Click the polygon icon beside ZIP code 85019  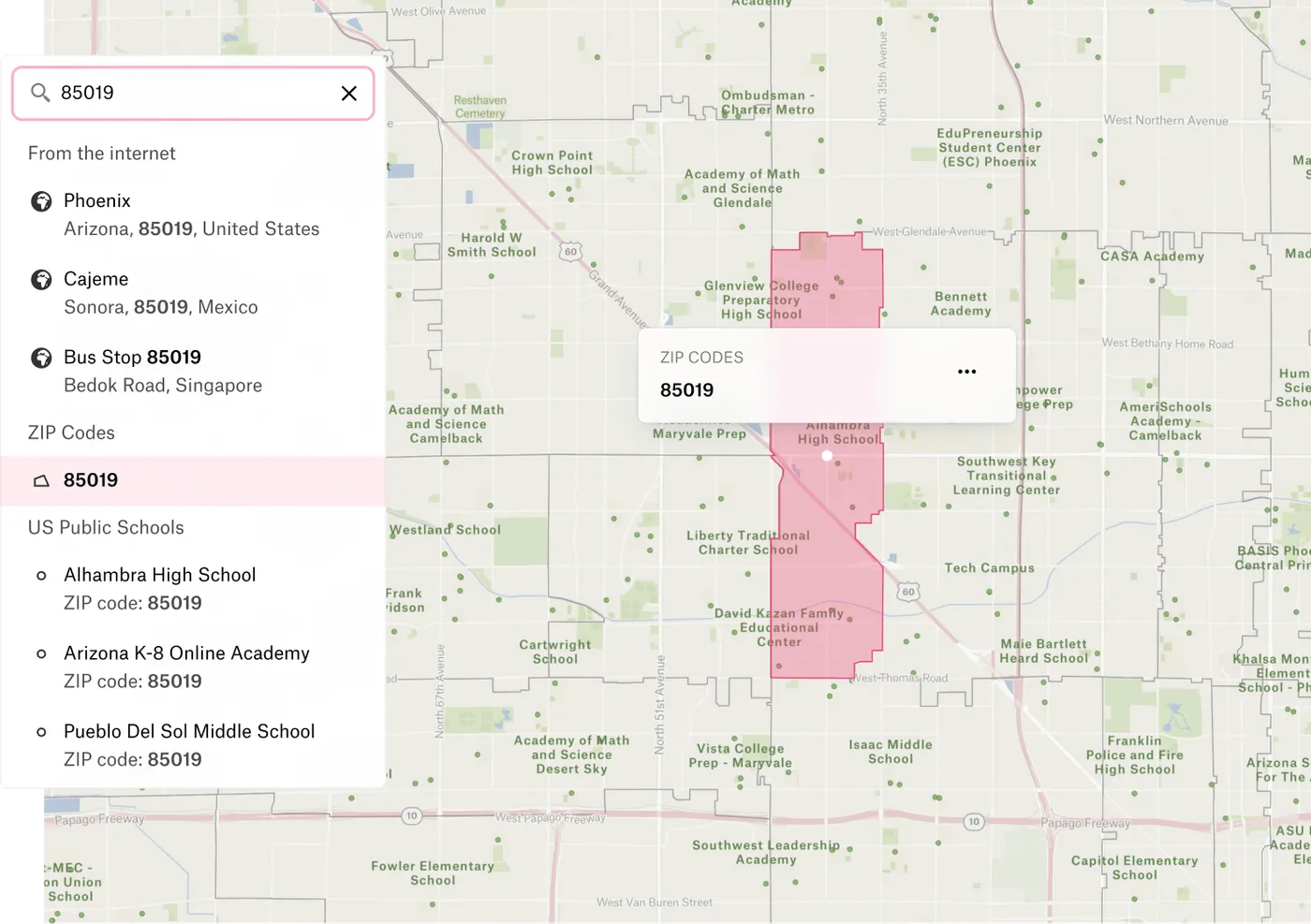[41, 481]
